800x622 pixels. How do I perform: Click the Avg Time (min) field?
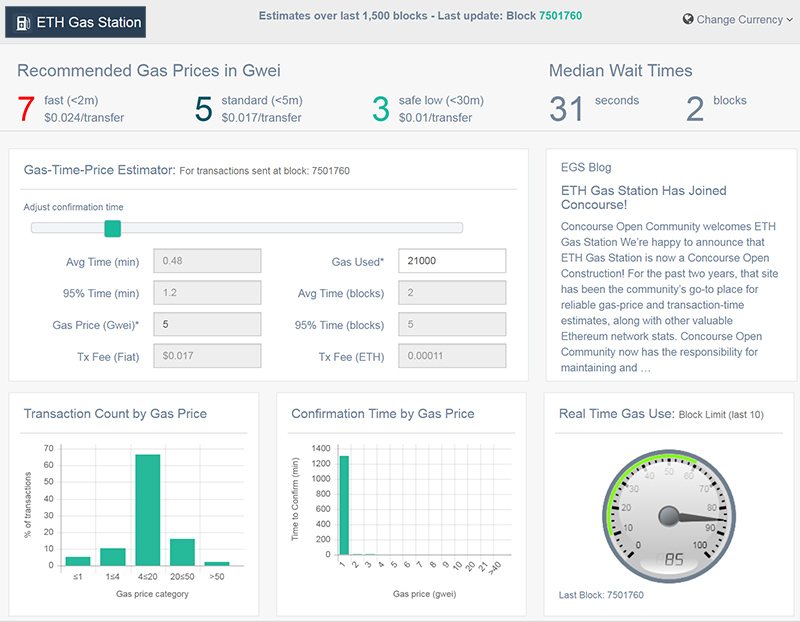click(207, 261)
